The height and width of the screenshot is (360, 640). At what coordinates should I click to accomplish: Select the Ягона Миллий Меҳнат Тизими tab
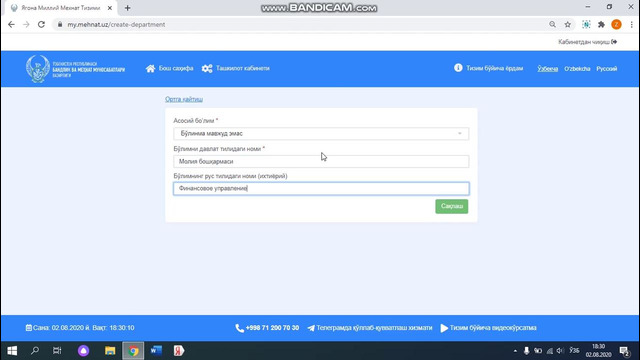tap(60, 8)
